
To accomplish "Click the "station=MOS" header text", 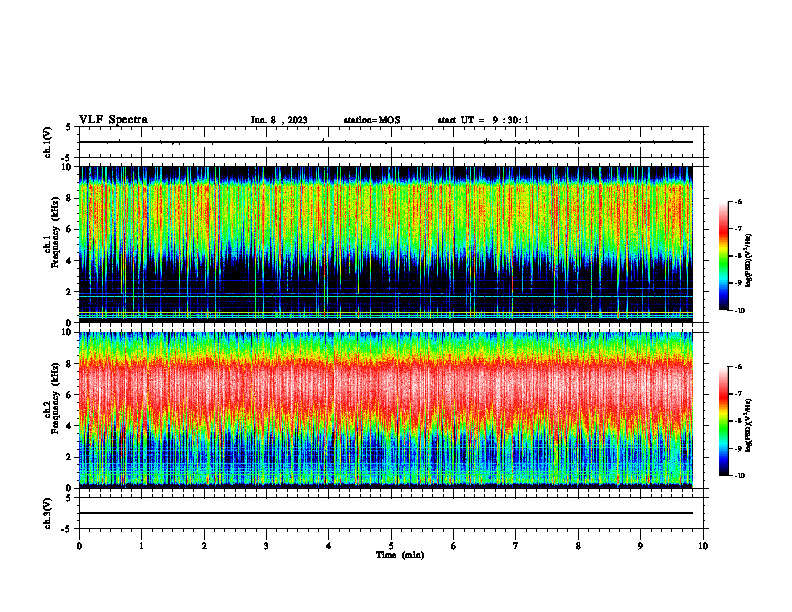I will [372, 120].
